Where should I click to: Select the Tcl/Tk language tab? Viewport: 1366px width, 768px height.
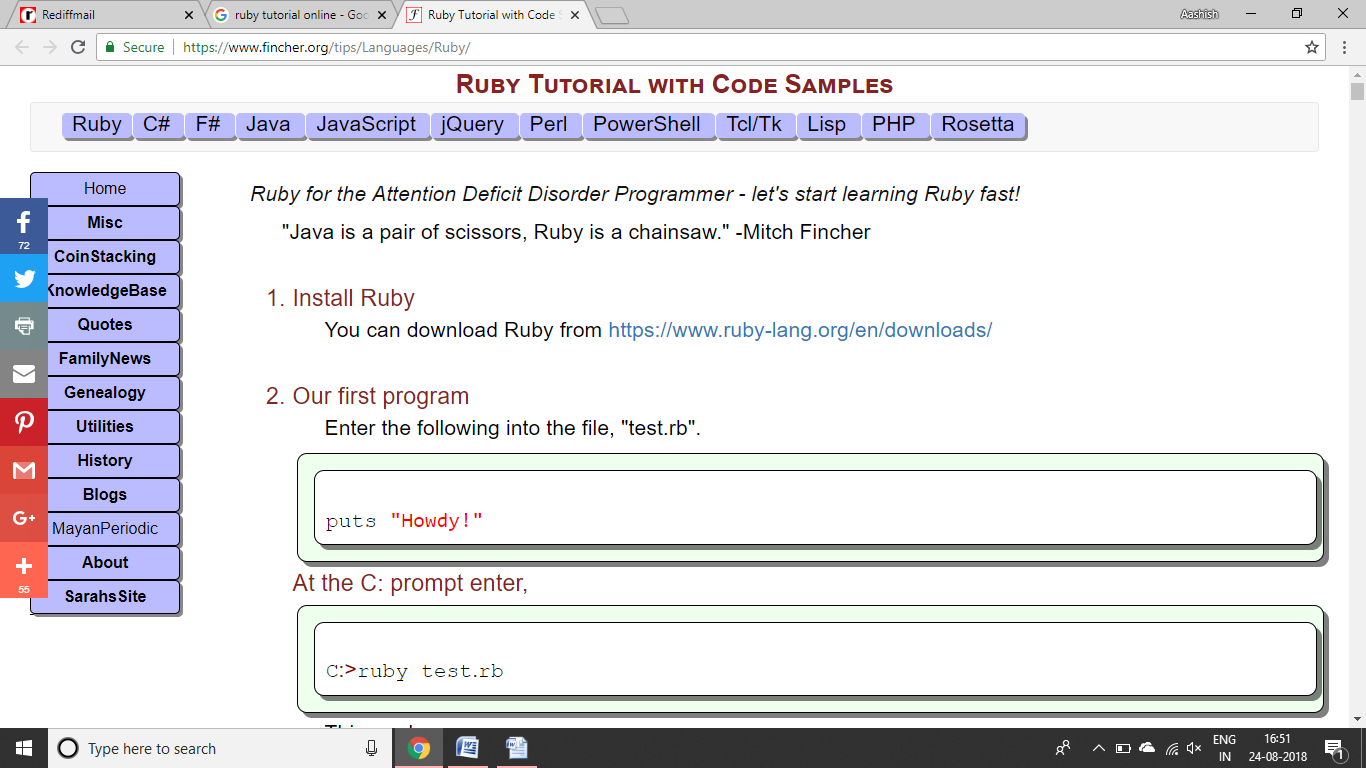click(x=755, y=125)
